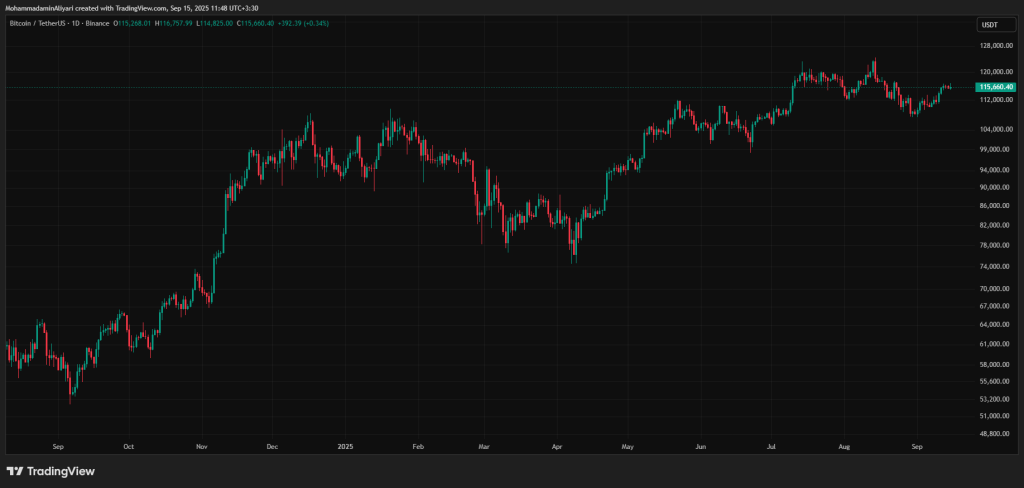Click the Mar label on time axis

tap(483, 447)
